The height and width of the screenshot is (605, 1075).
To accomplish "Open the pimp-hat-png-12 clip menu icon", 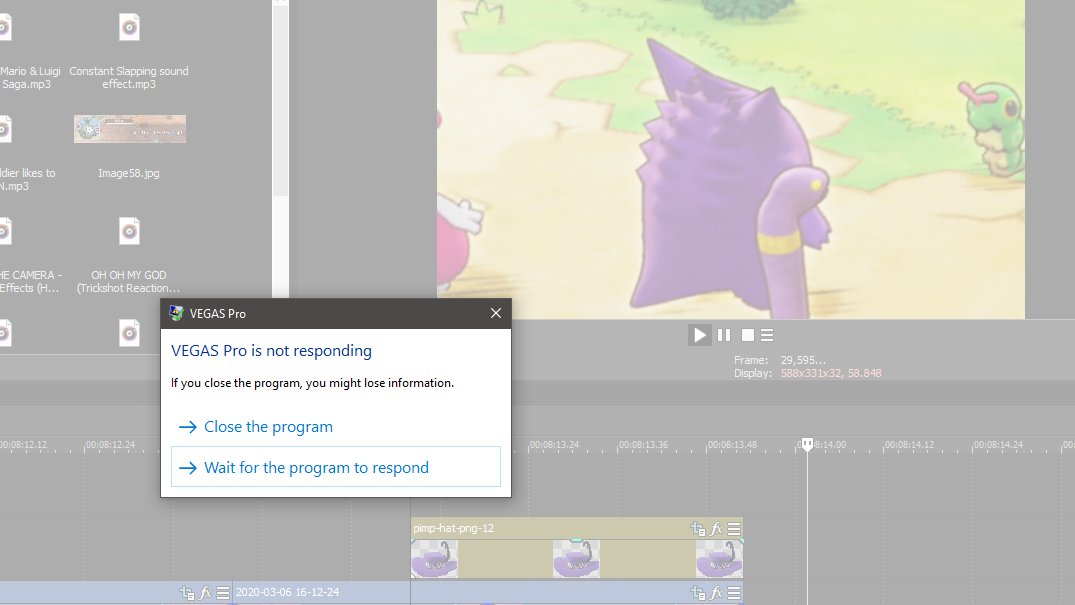I will (x=734, y=529).
